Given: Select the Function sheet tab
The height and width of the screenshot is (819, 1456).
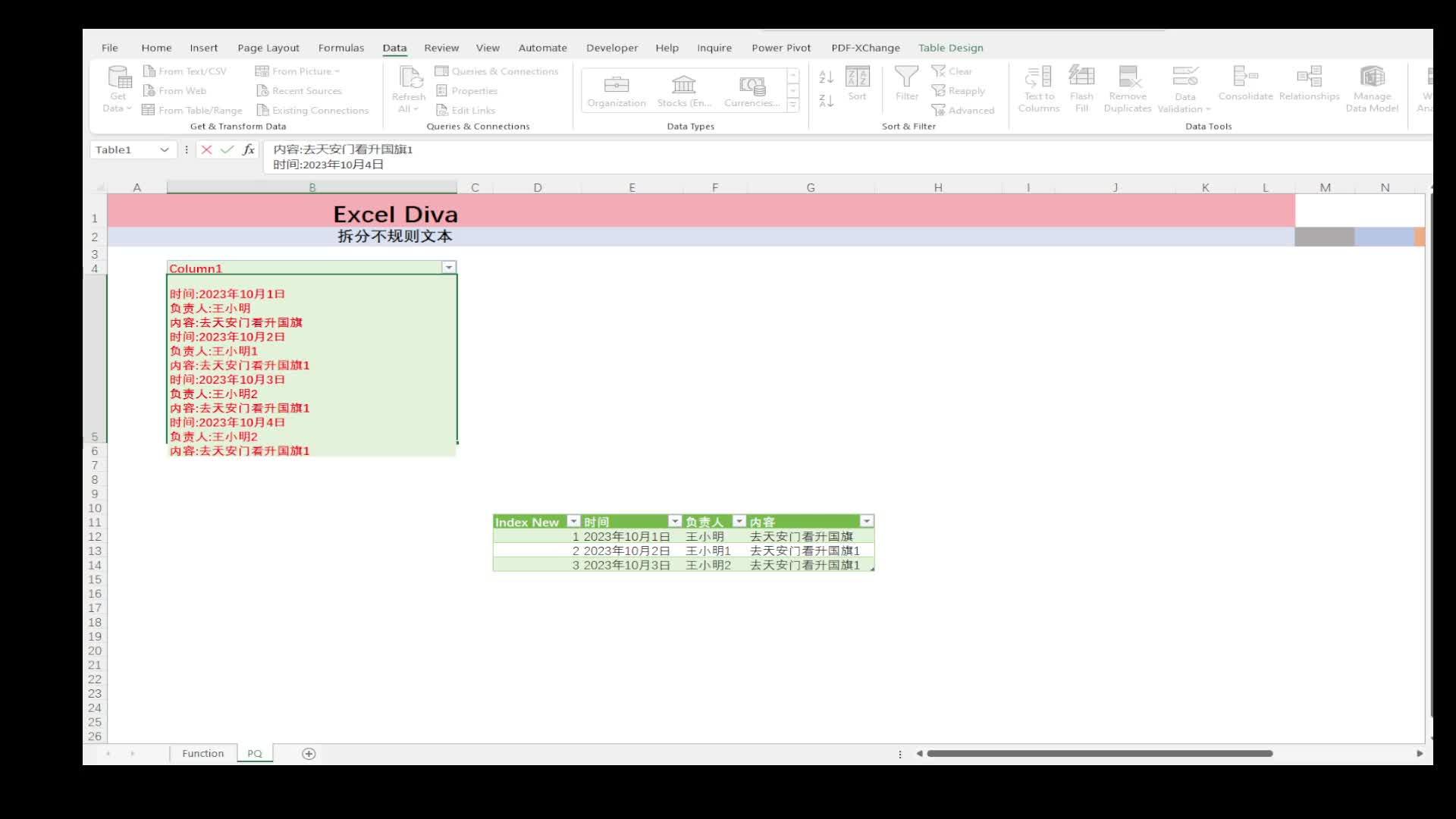Looking at the screenshot, I should pos(203,753).
